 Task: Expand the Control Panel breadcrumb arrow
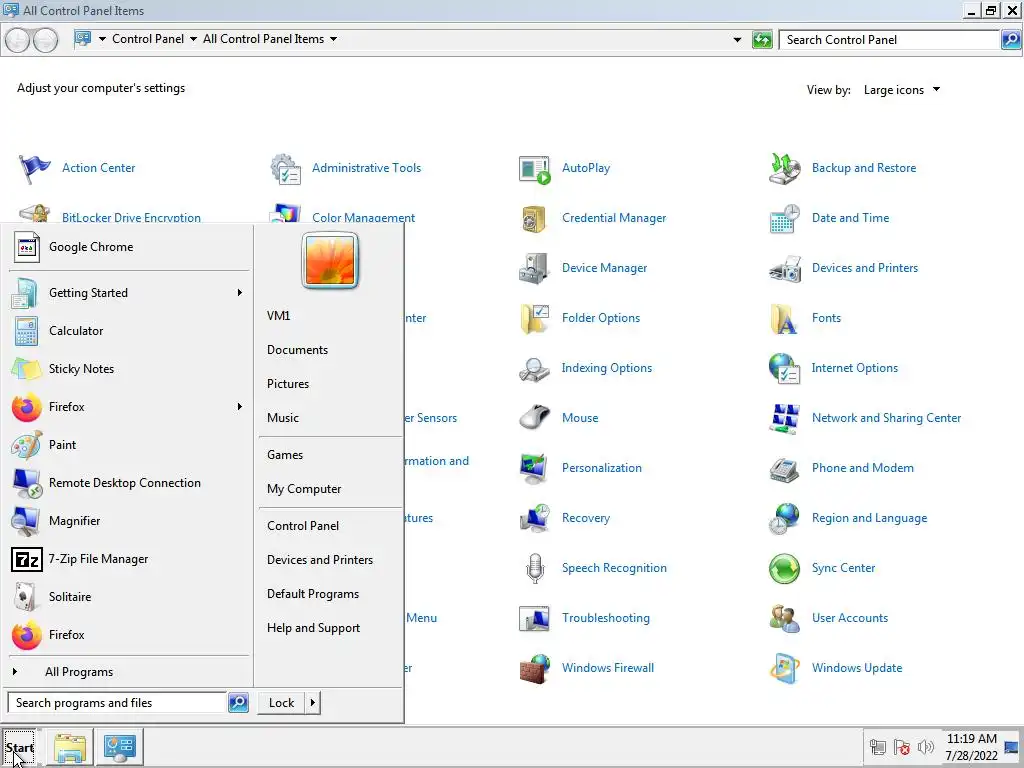pyautogui.click(x=193, y=39)
